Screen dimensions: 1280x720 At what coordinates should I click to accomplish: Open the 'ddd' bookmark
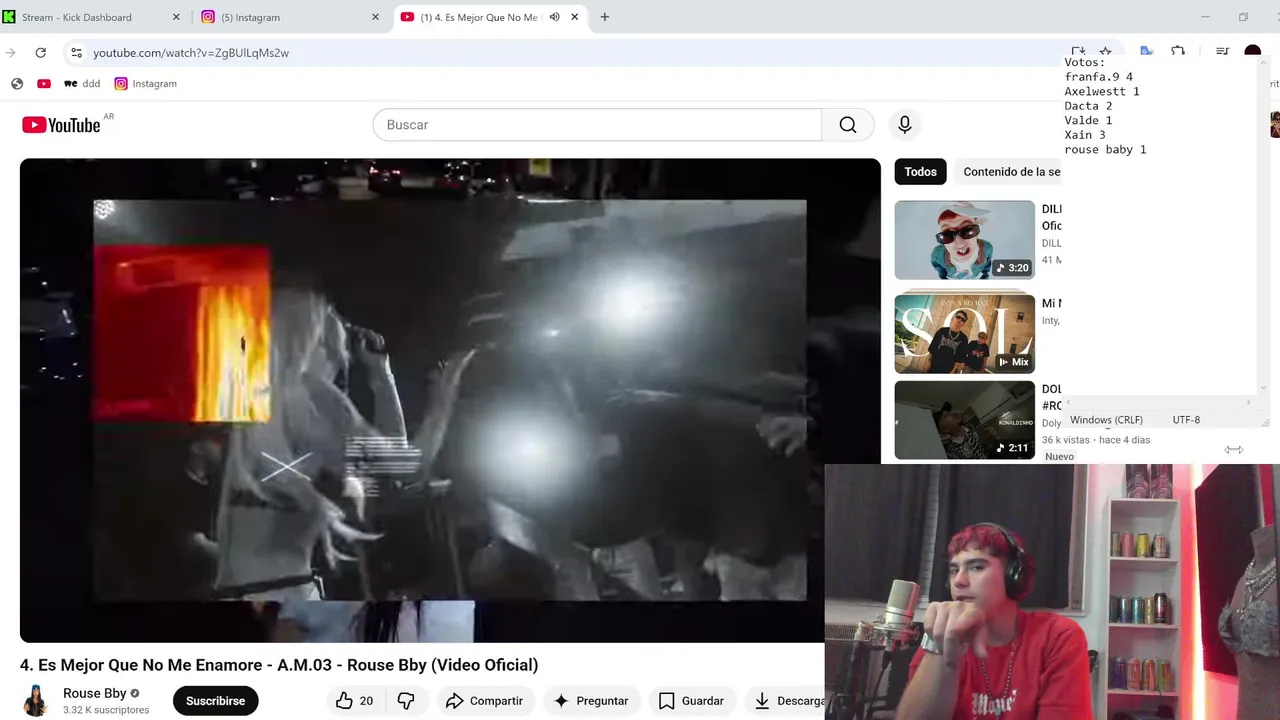[x=82, y=84]
